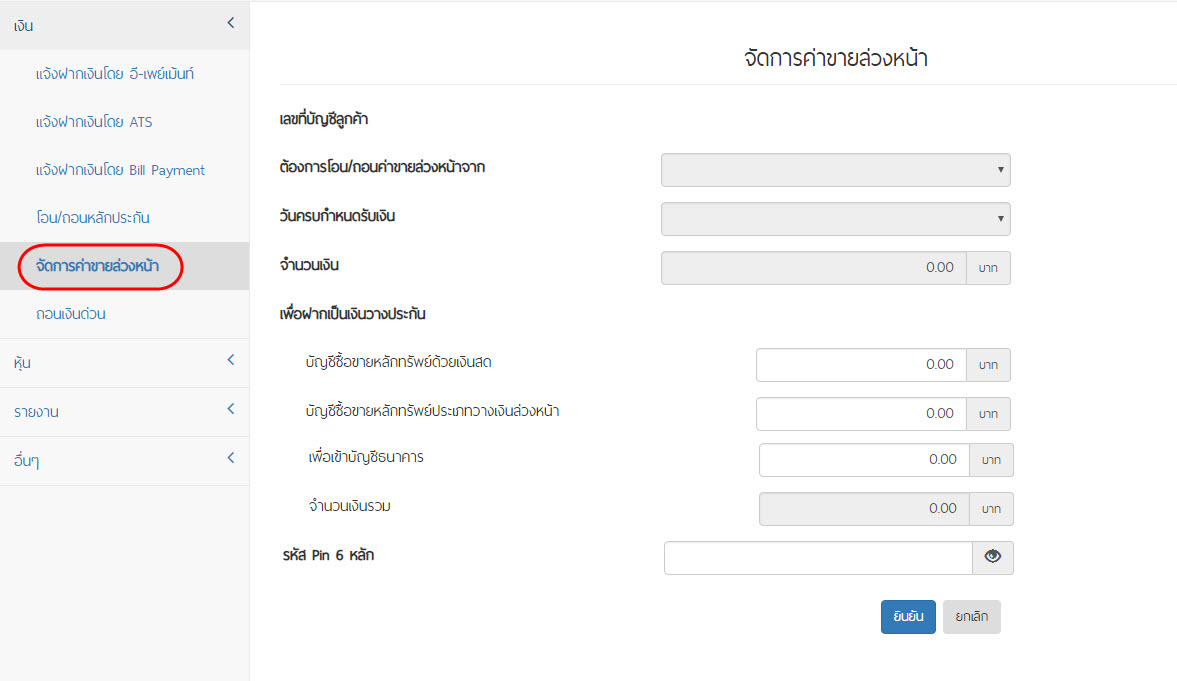Click the เพื่อเข้าบัญชีธนาคาร amount field

tap(864, 460)
